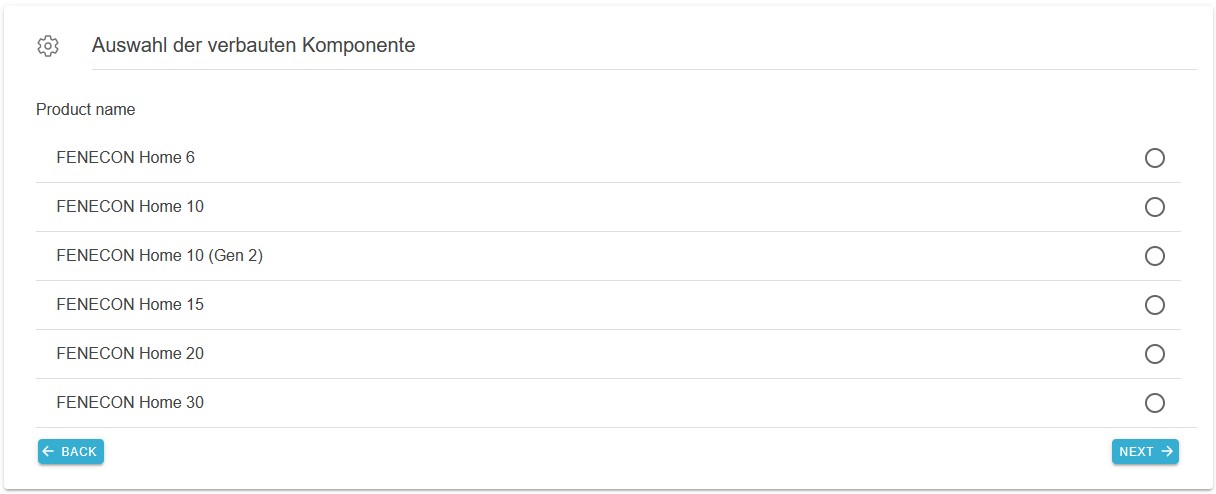Click the settings gear icon beside the heading
The image size is (1216, 494).
[48, 46]
